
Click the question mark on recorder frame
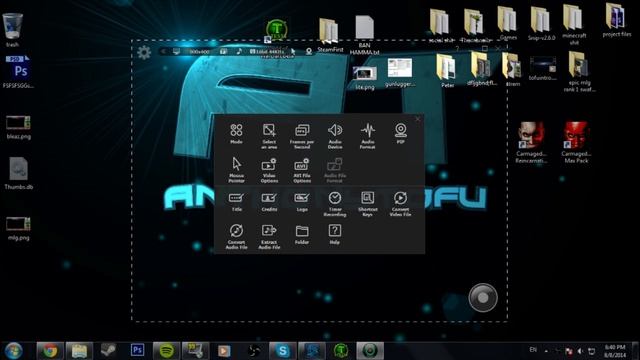[457, 49]
